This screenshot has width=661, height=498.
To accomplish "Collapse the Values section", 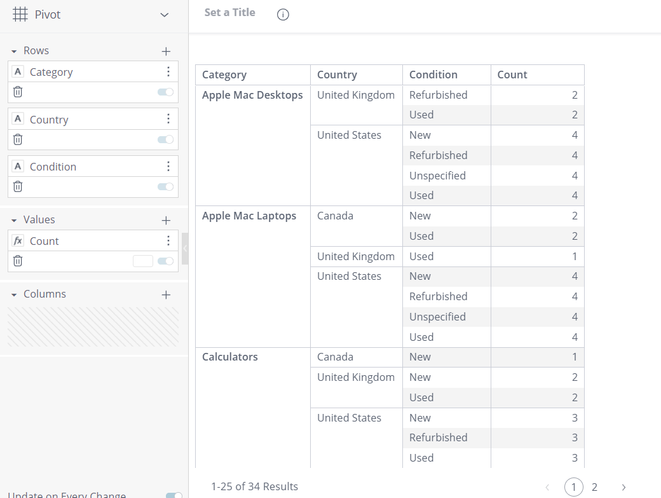I will [x=14, y=220].
